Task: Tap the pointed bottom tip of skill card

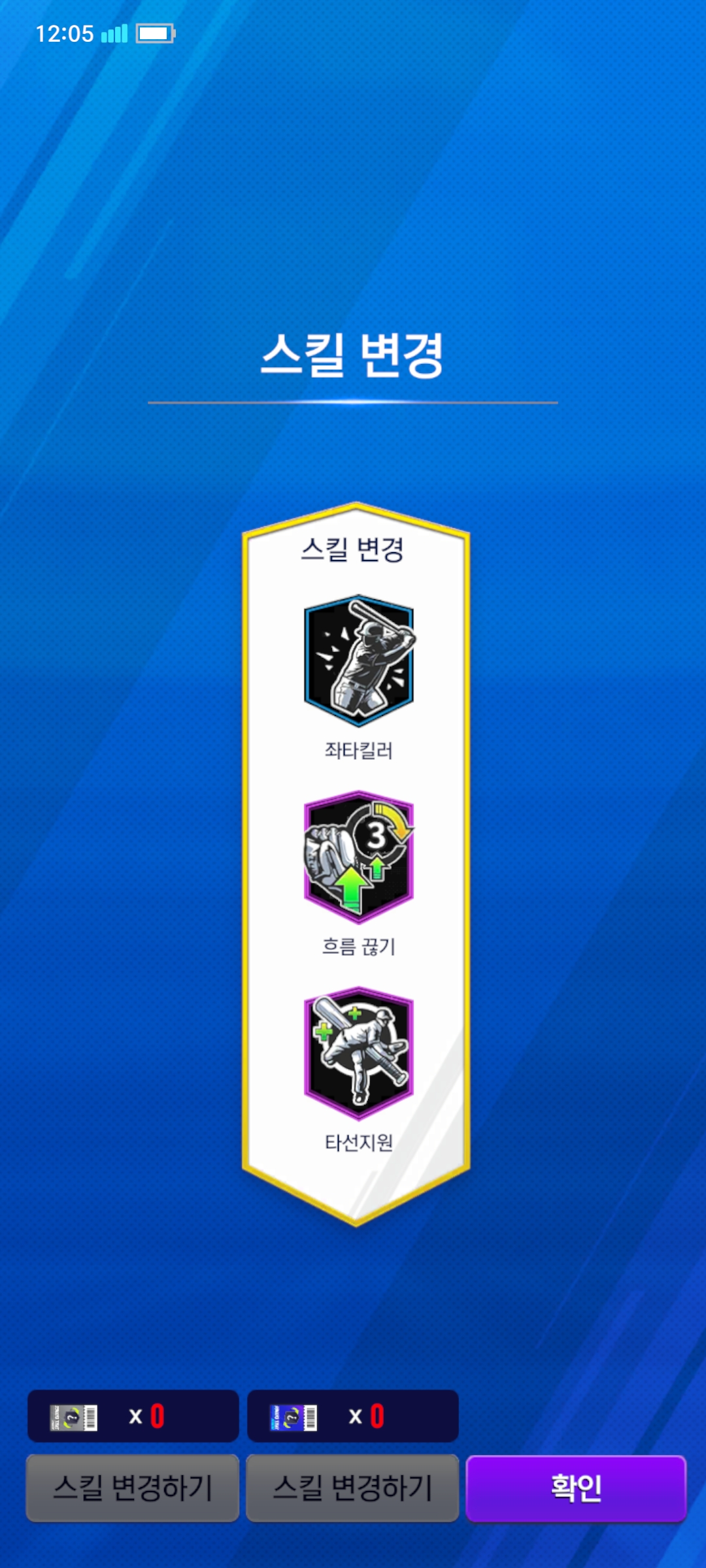Action: pyautogui.click(x=356, y=1217)
